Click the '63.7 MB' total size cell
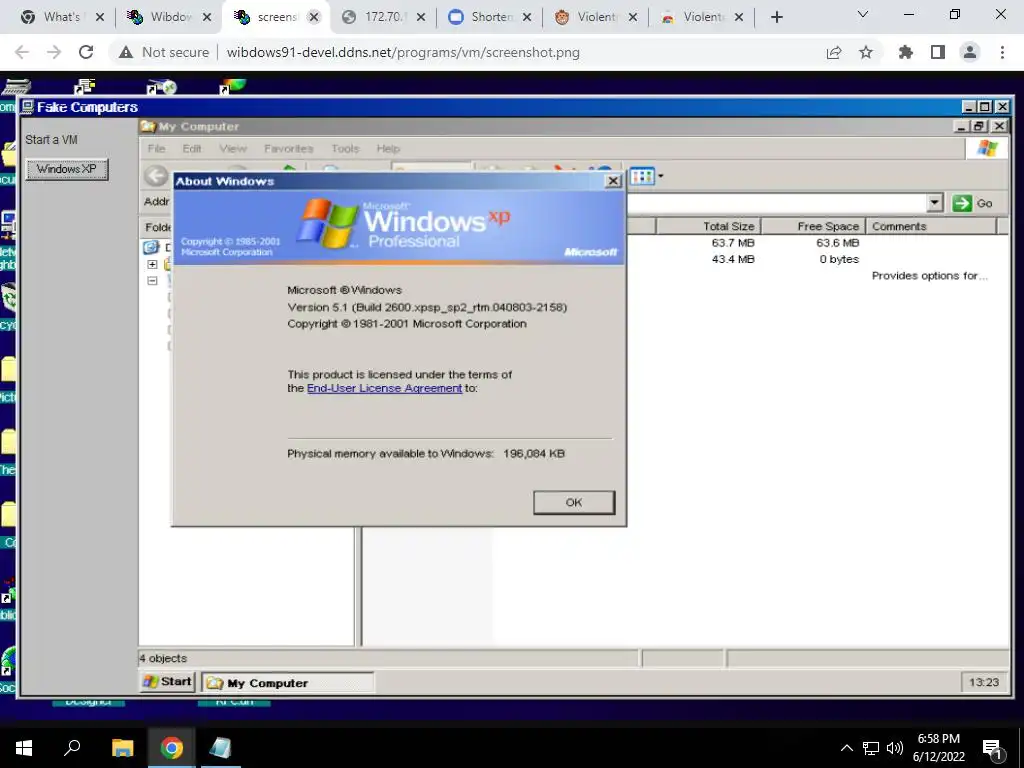This screenshot has width=1024, height=768. 733,243
